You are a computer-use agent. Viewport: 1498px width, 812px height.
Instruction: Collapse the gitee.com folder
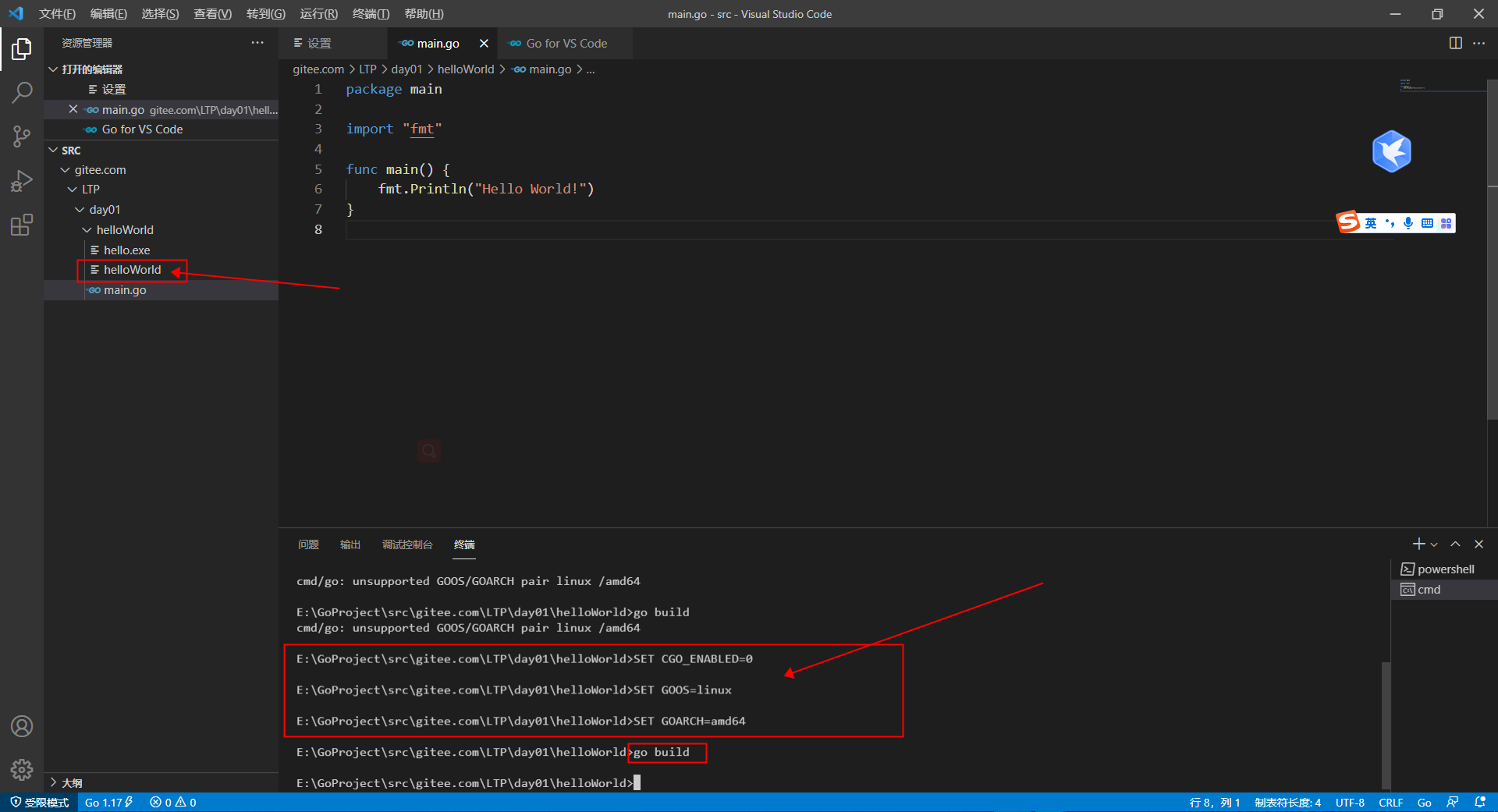click(162, 170)
